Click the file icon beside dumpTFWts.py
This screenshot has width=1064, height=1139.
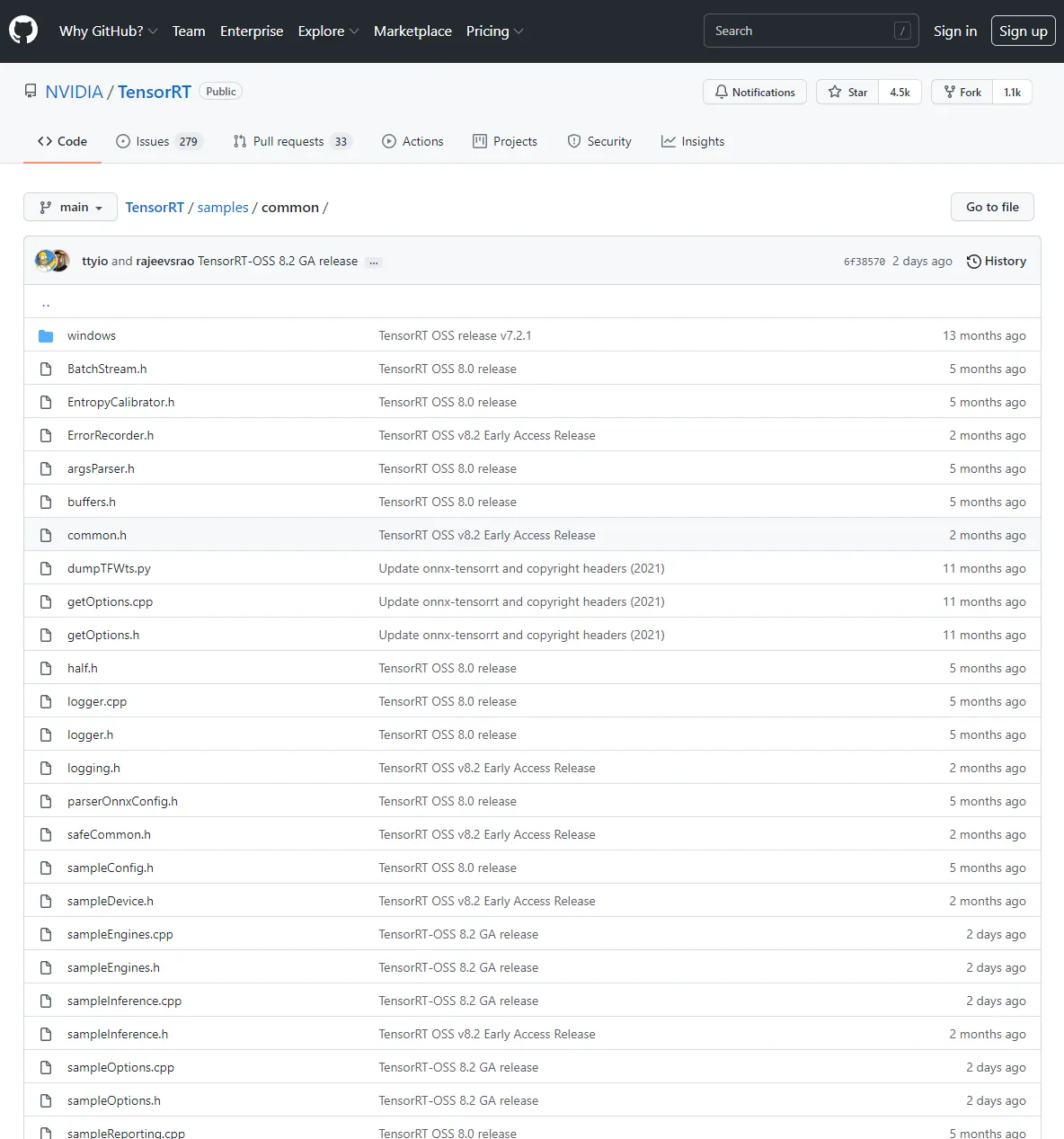[x=46, y=568]
